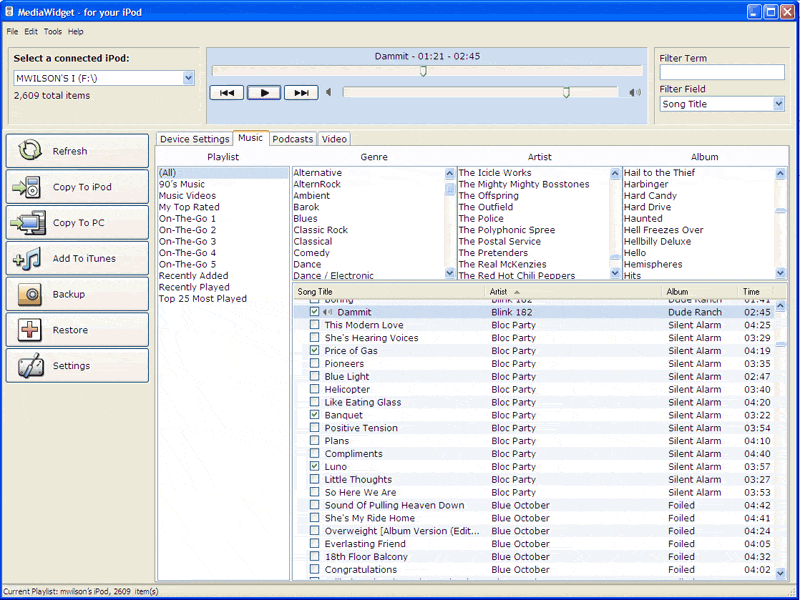
Task: Click the Copy To PC monitor icon
Action: tap(28, 223)
